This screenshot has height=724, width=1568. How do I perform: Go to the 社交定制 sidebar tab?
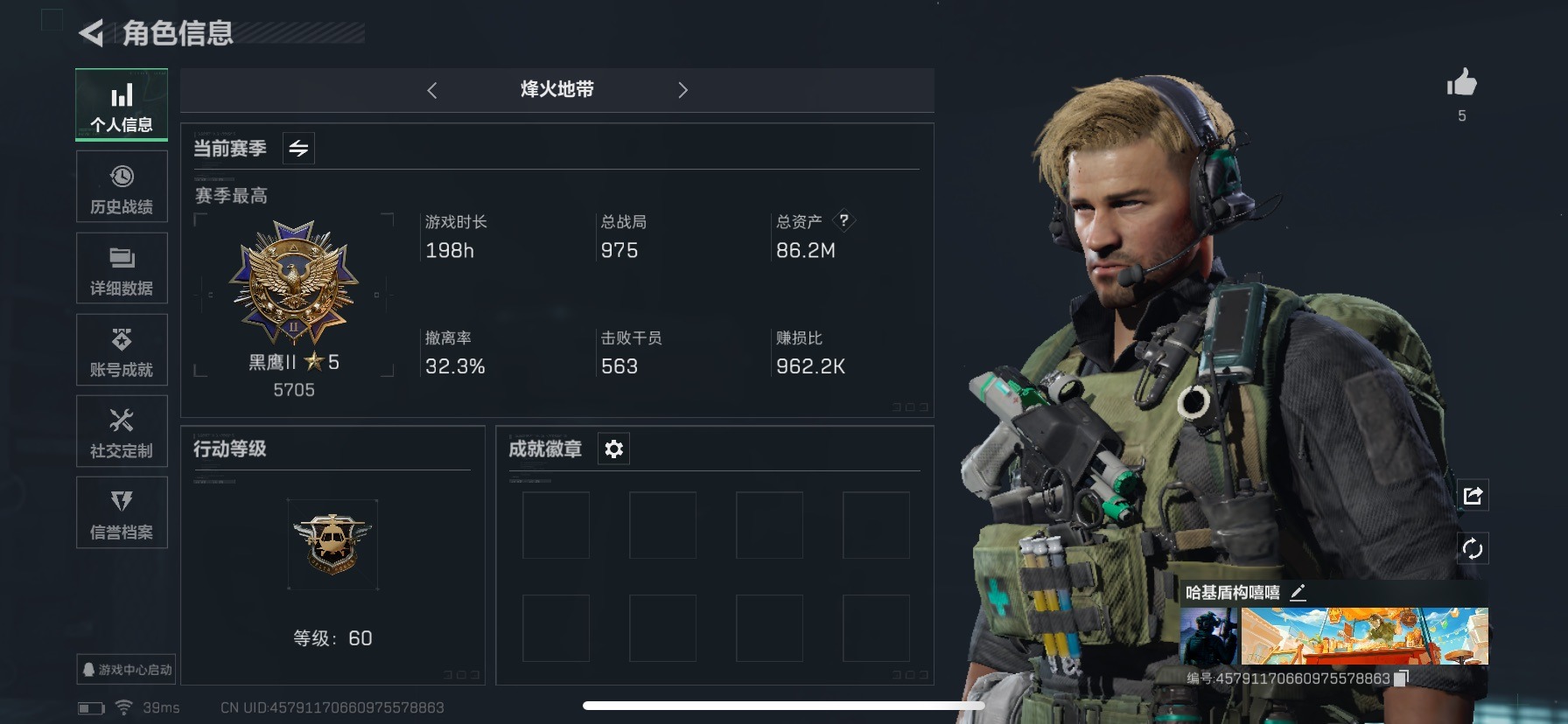click(x=122, y=431)
